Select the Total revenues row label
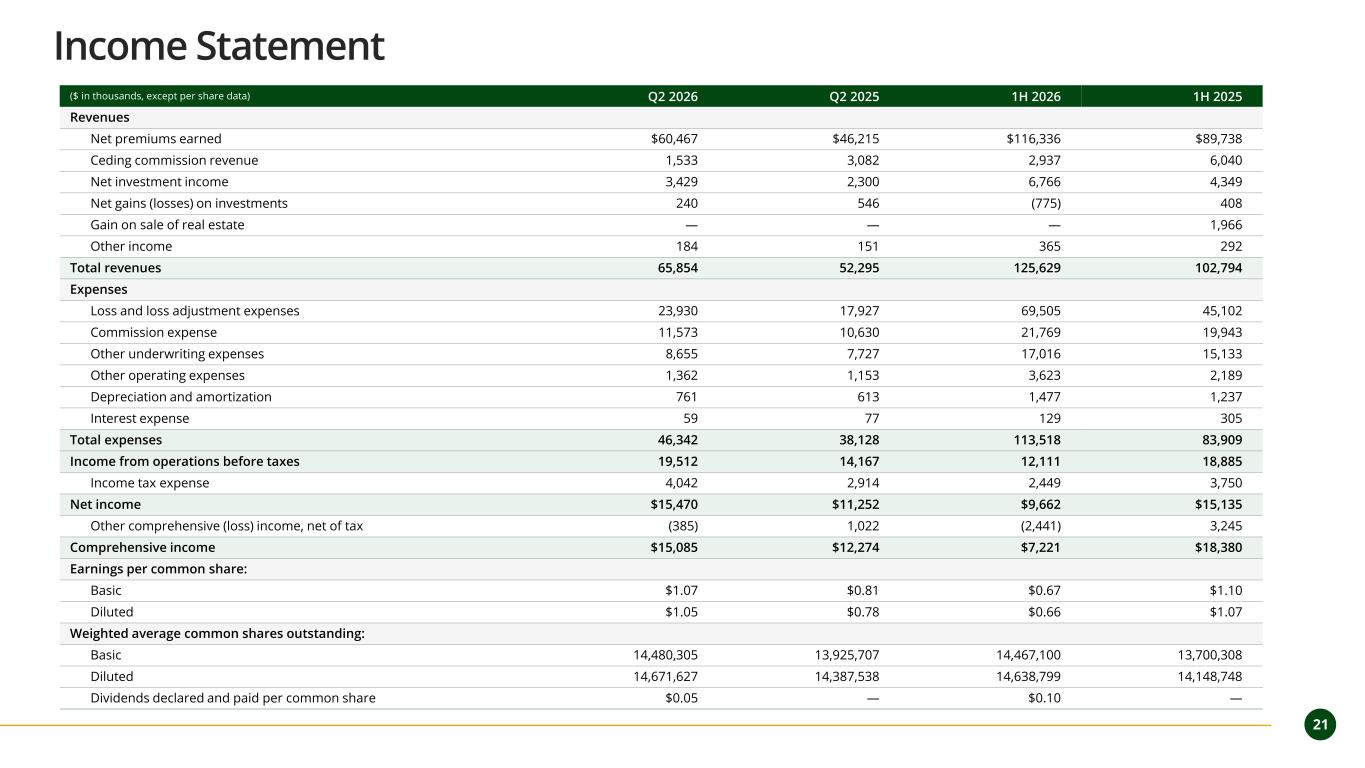This screenshot has height=768, width=1365. coord(115,268)
